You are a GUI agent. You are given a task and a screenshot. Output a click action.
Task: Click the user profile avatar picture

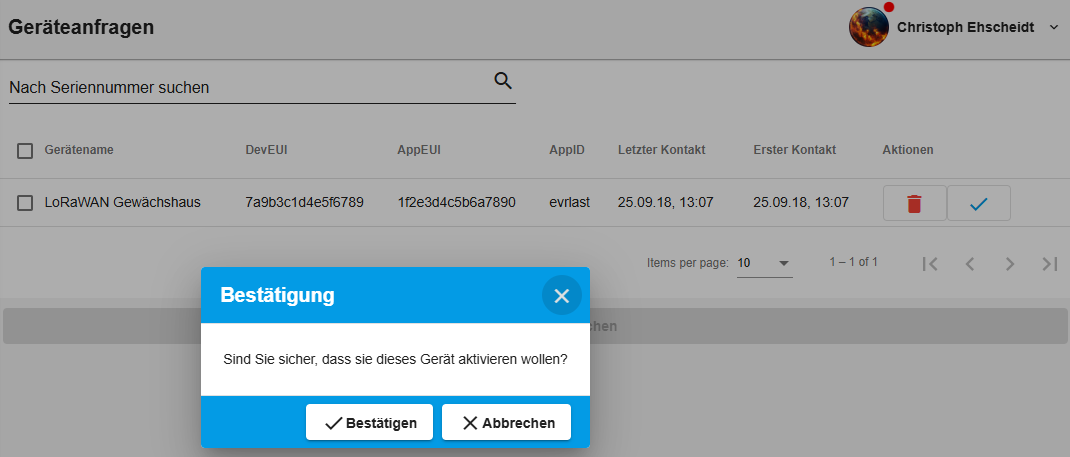coord(868,27)
